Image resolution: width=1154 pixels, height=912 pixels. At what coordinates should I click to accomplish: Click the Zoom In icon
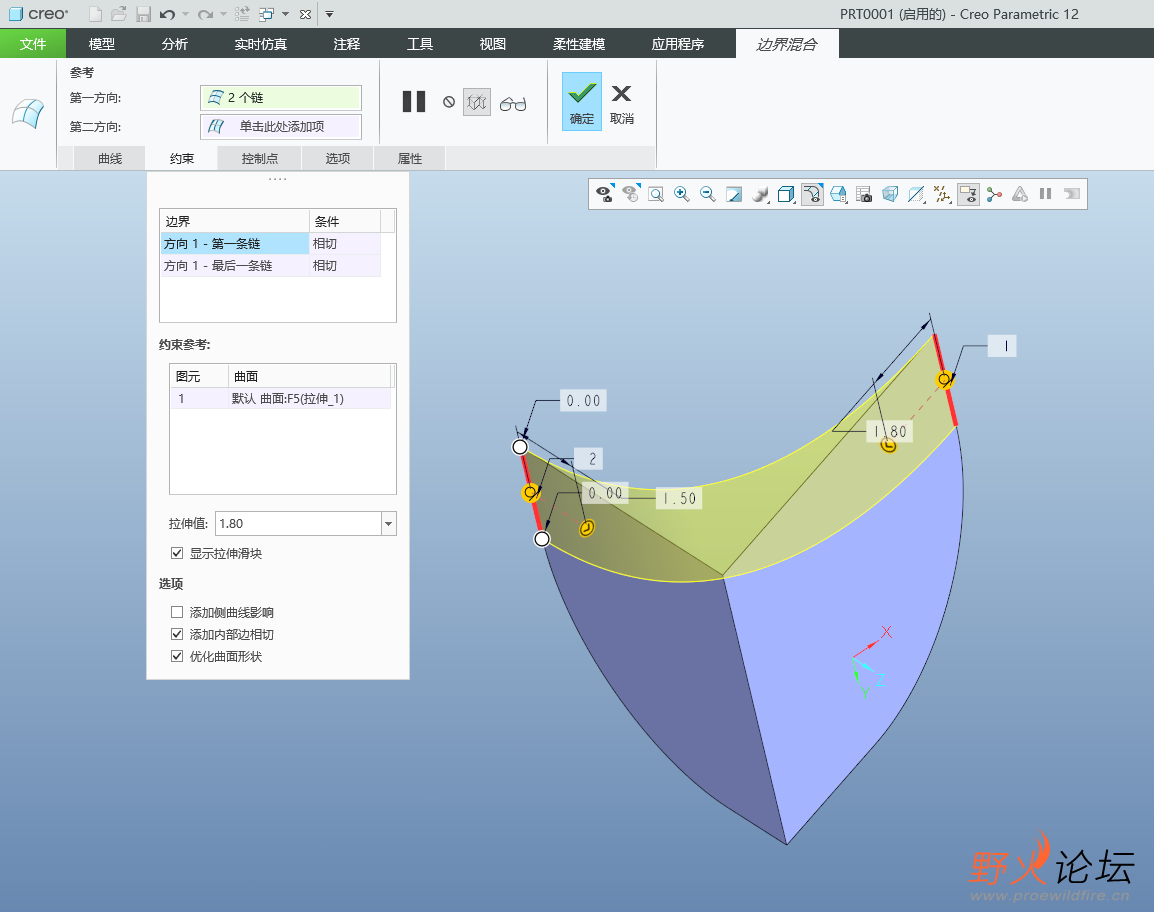click(x=682, y=194)
